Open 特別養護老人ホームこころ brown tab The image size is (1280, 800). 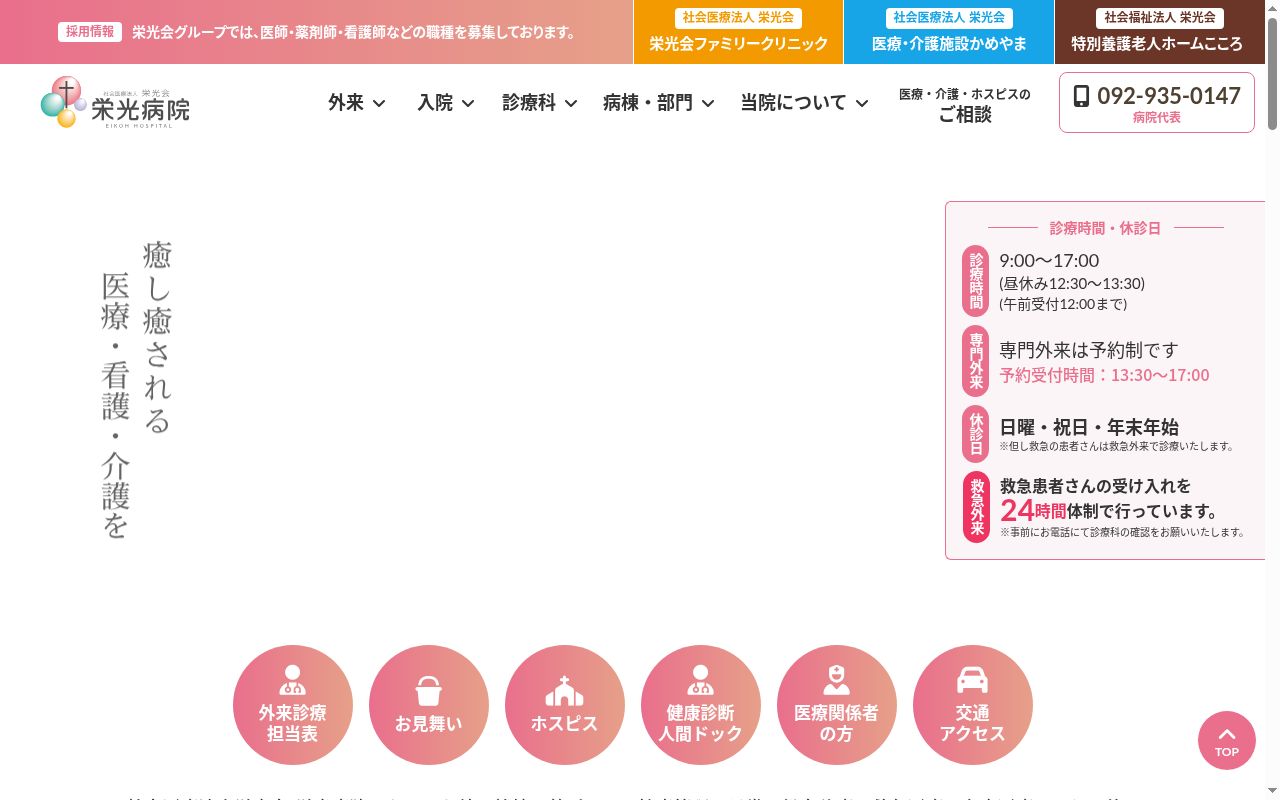[1160, 32]
